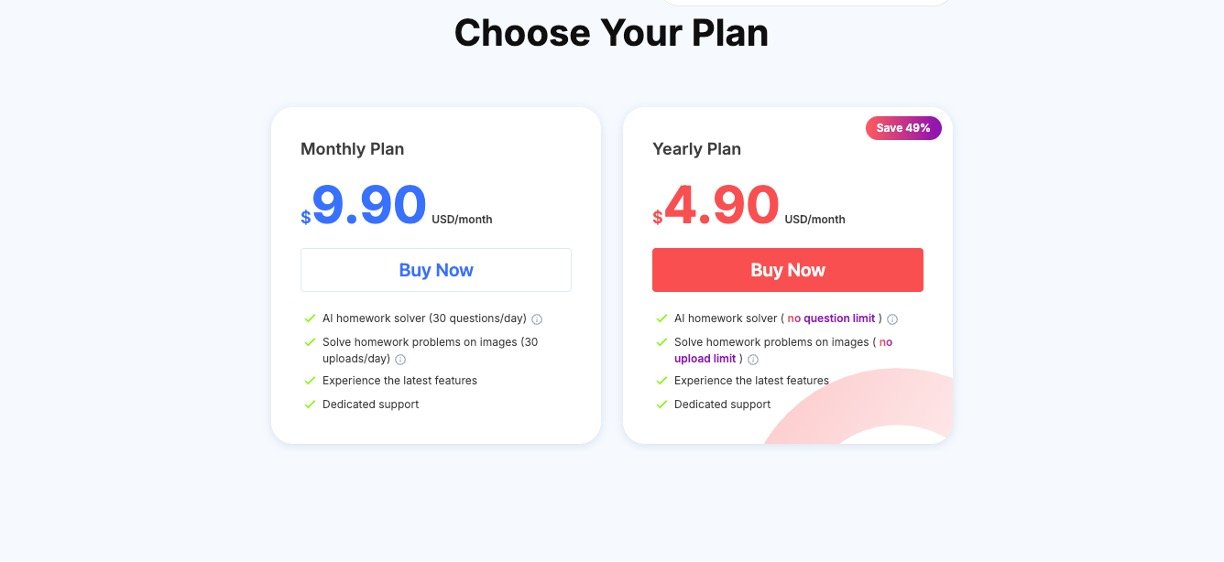The width and height of the screenshot is (1224, 562).
Task: Click the Choose Your Plan heading
Action: pos(611,33)
